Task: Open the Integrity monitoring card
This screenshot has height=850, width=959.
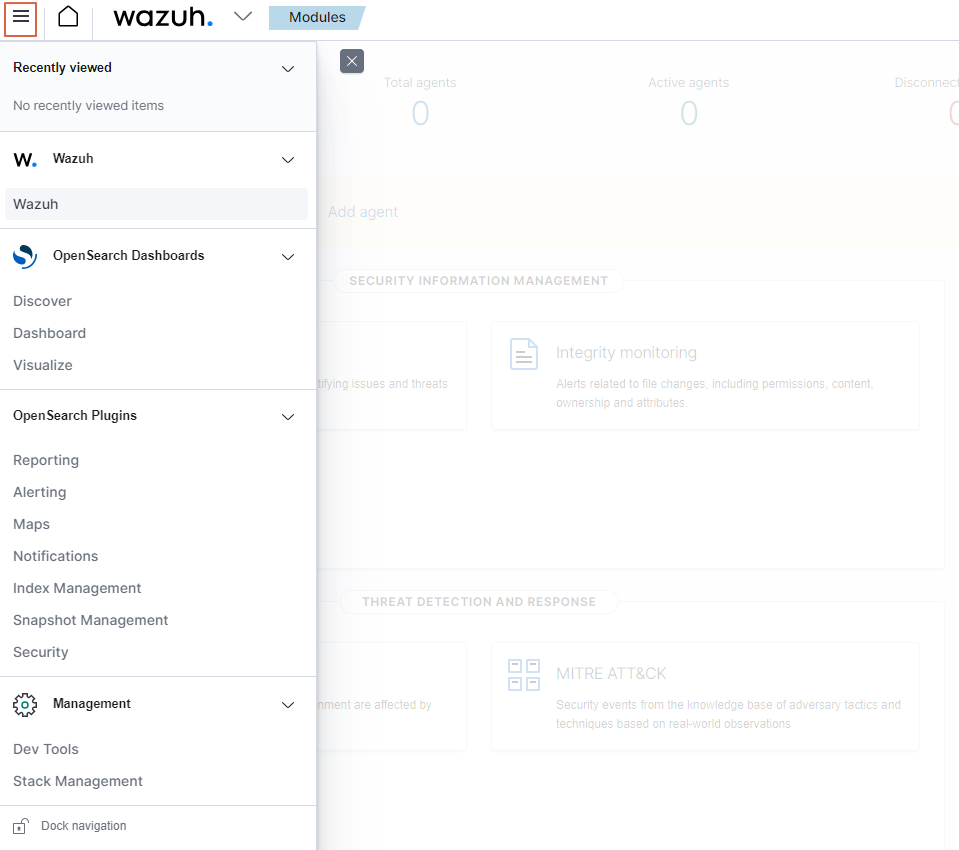Action: pyautogui.click(x=705, y=375)
